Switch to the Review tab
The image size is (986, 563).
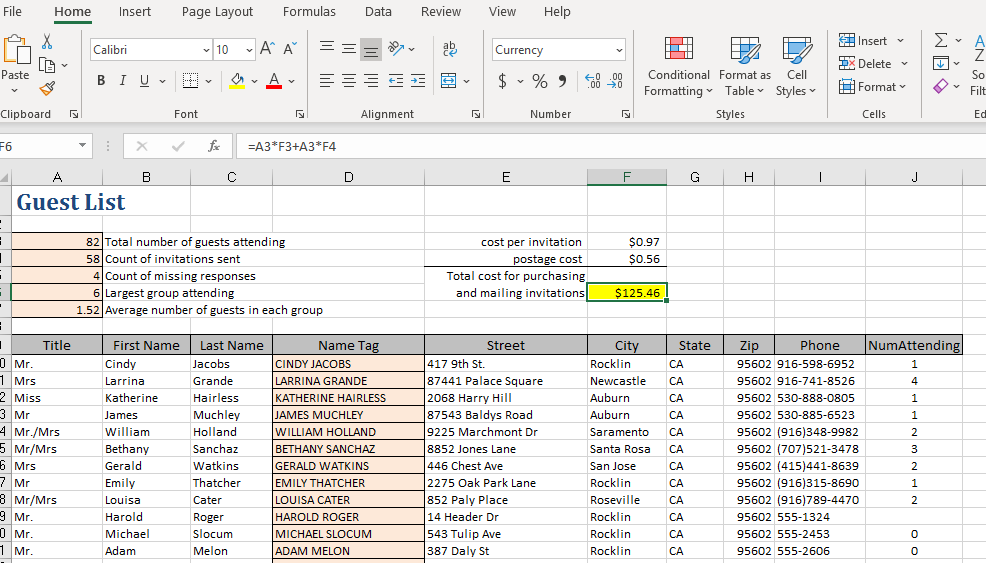[x=441, y=11]
